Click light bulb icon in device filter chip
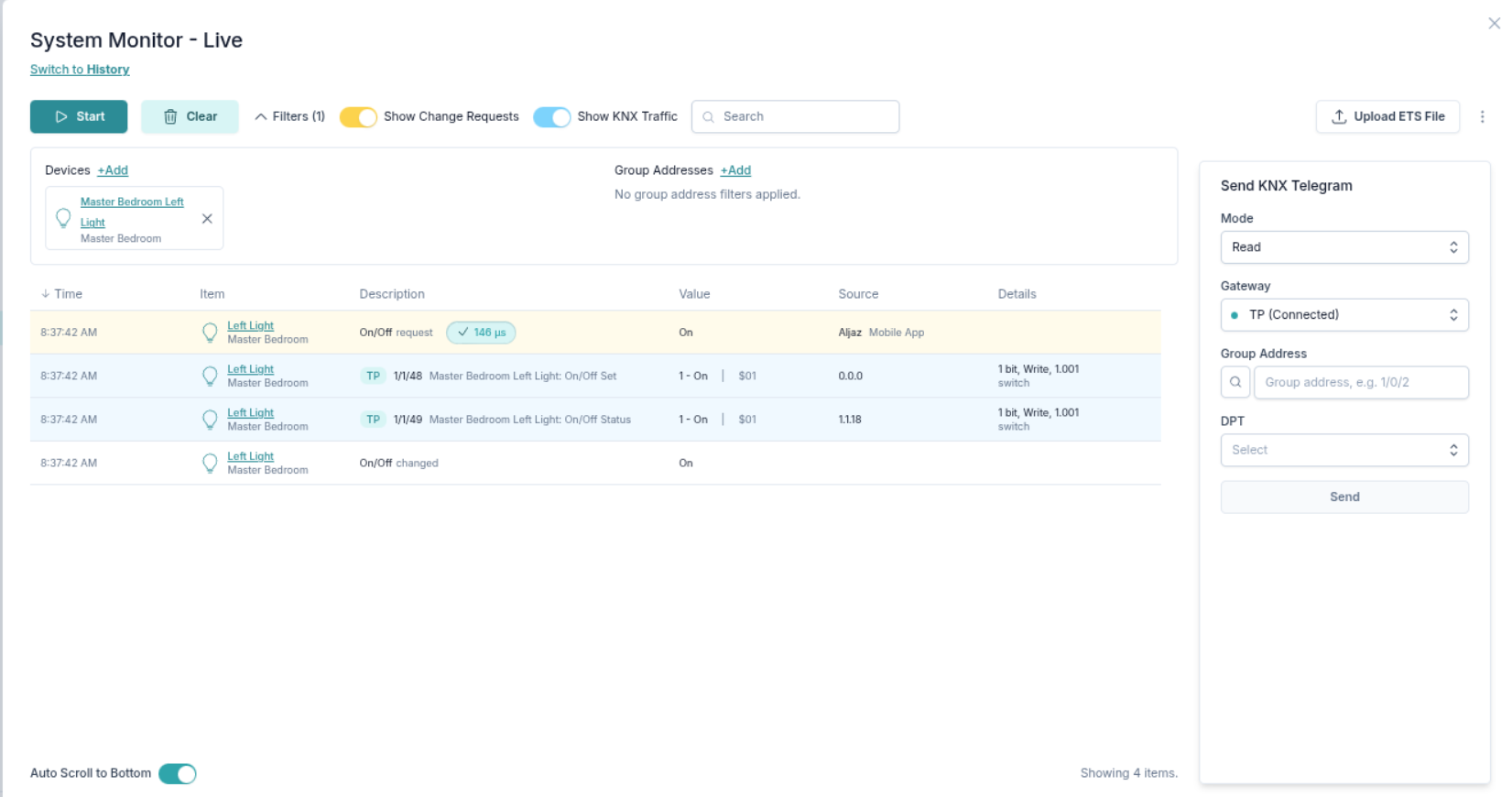 [x=63, y=218]
